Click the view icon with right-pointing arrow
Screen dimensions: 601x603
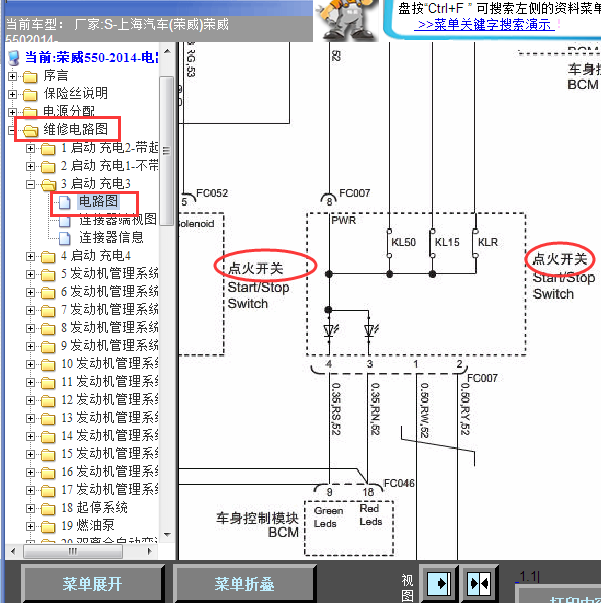pos(439,584)
